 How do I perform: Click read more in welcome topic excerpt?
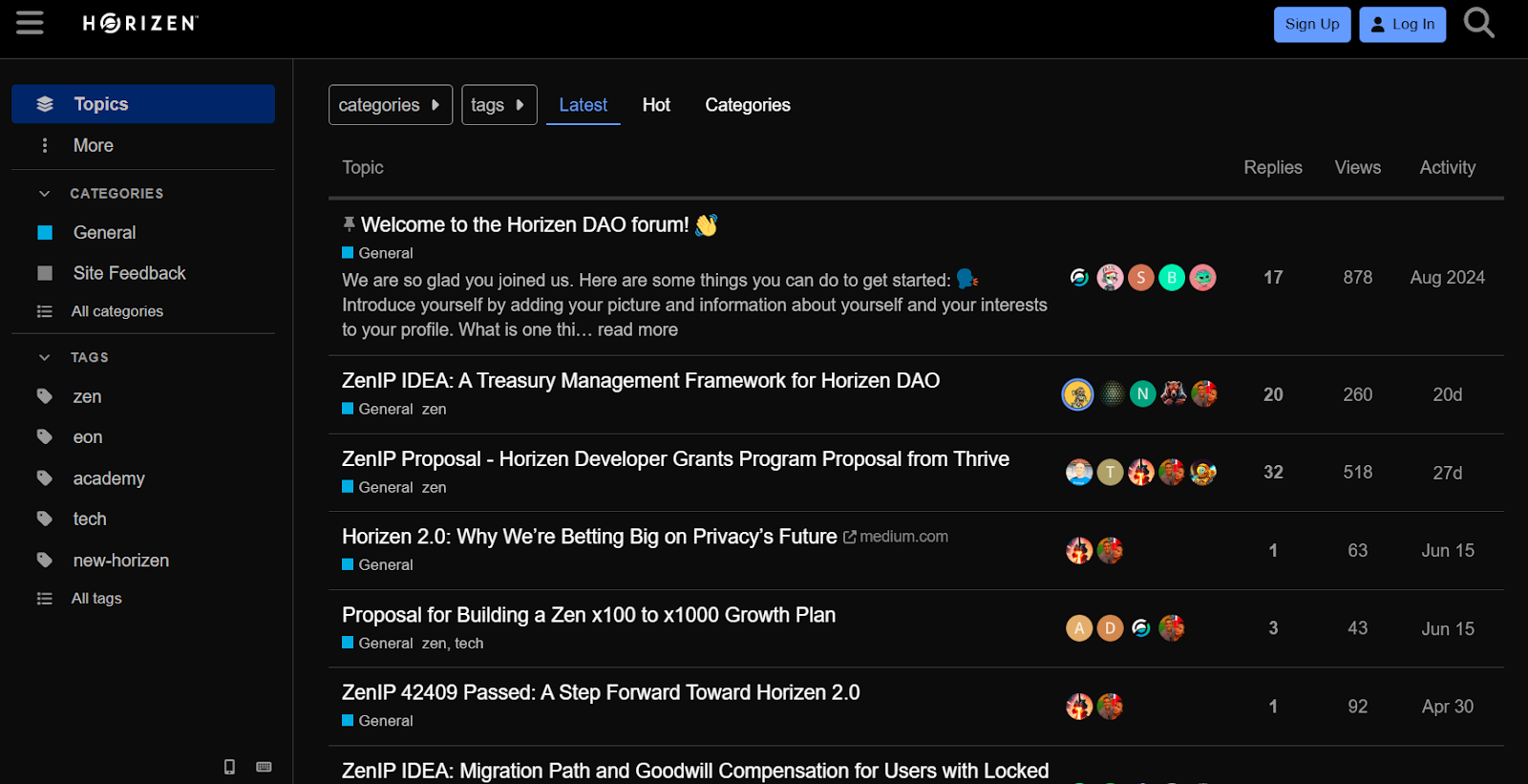(x=638, y=329)
